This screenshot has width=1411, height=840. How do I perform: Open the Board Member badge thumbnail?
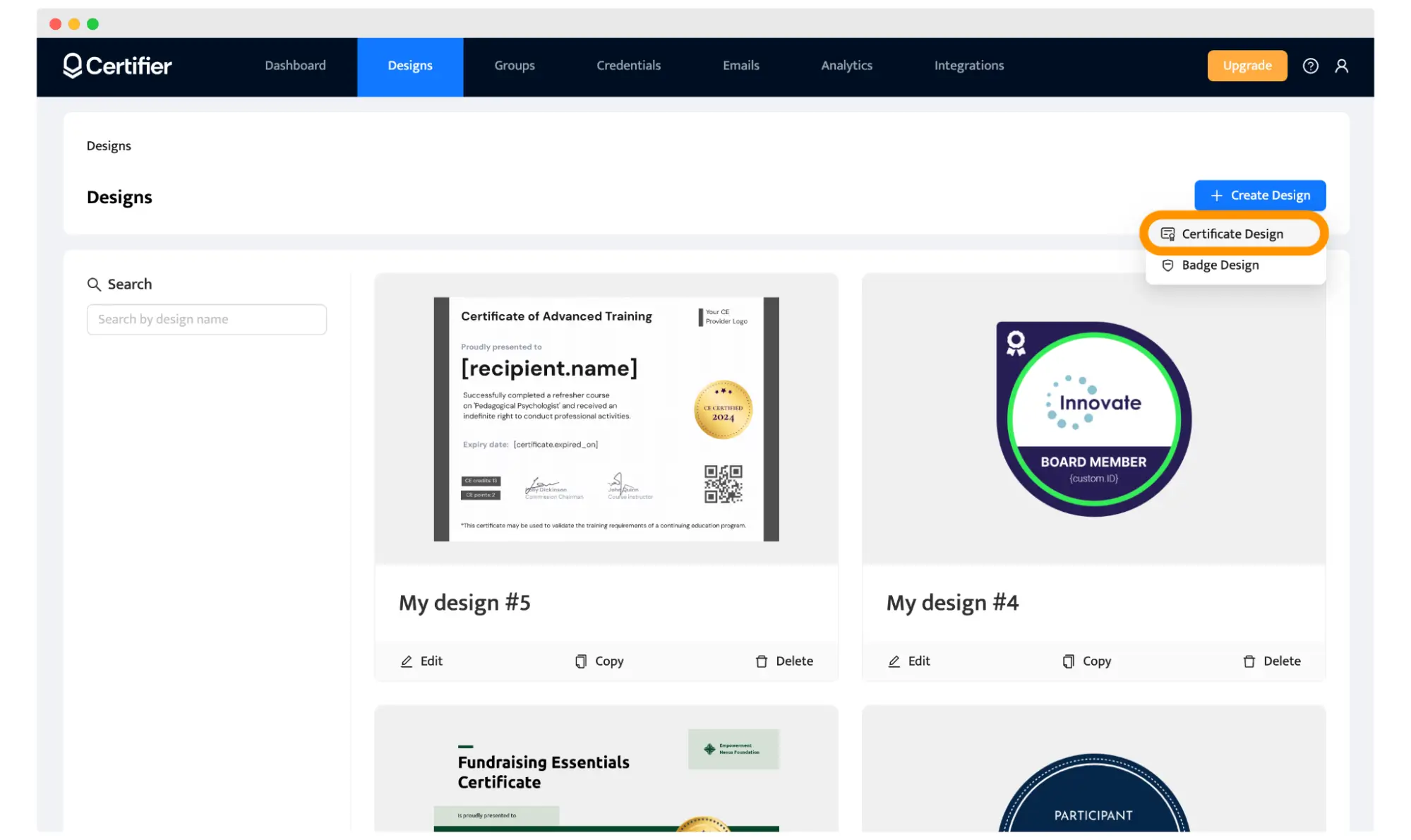click(x=1093, y=419)
